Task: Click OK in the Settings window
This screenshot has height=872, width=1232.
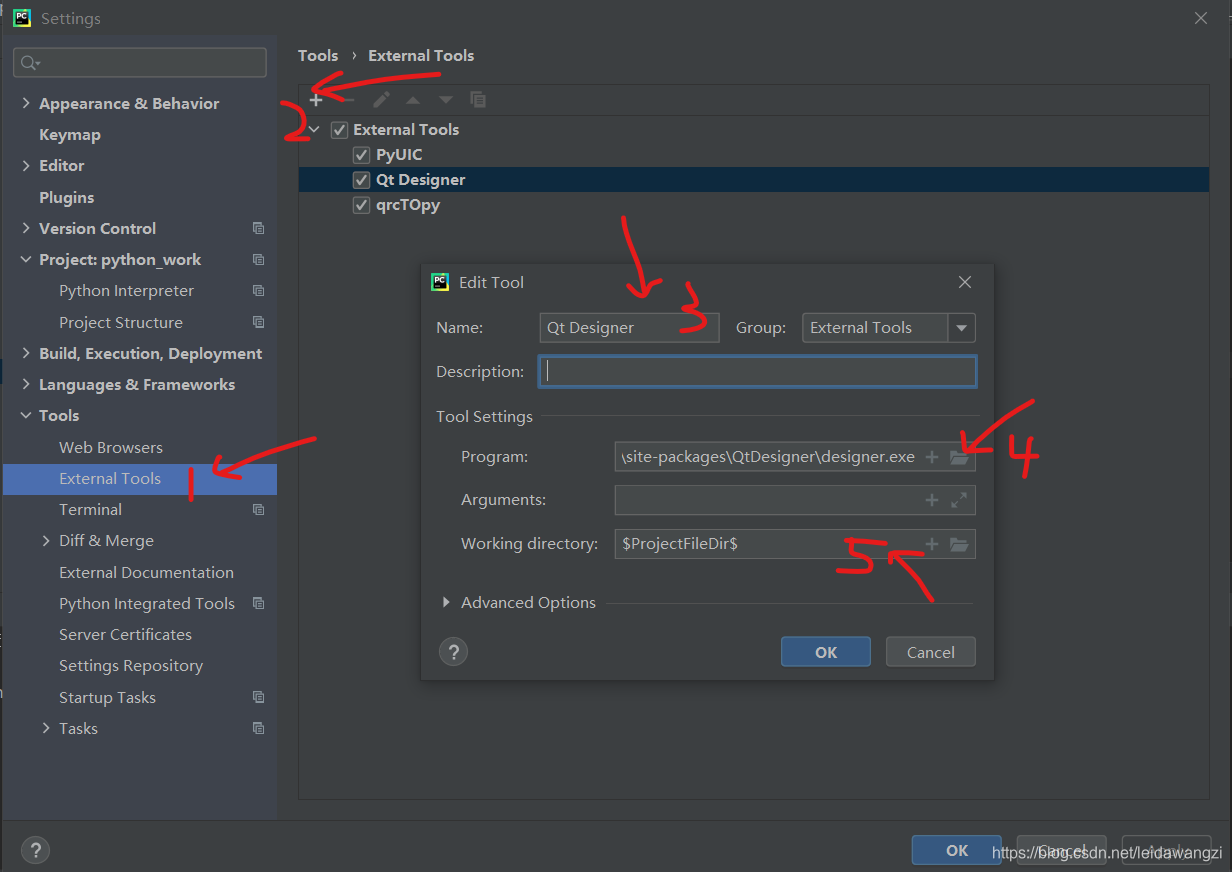Action: [957, 850]
